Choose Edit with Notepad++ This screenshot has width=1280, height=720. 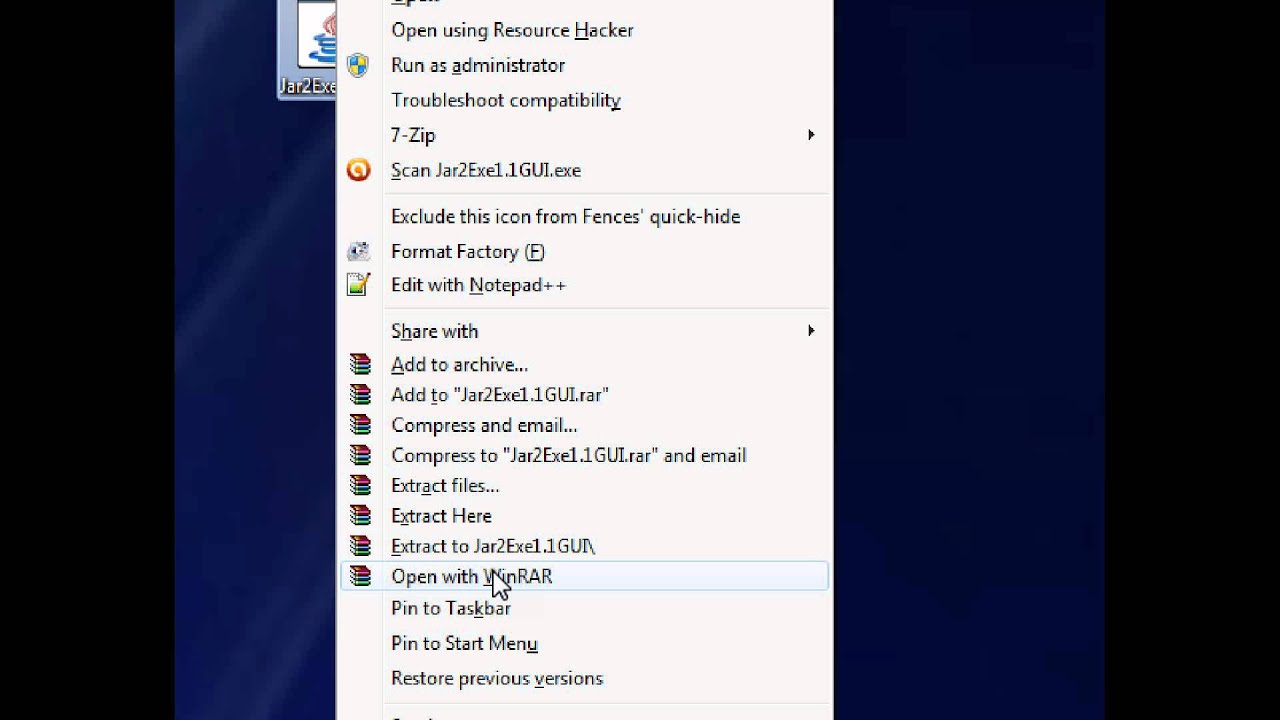pyautogui.click(x=479, y=285)
